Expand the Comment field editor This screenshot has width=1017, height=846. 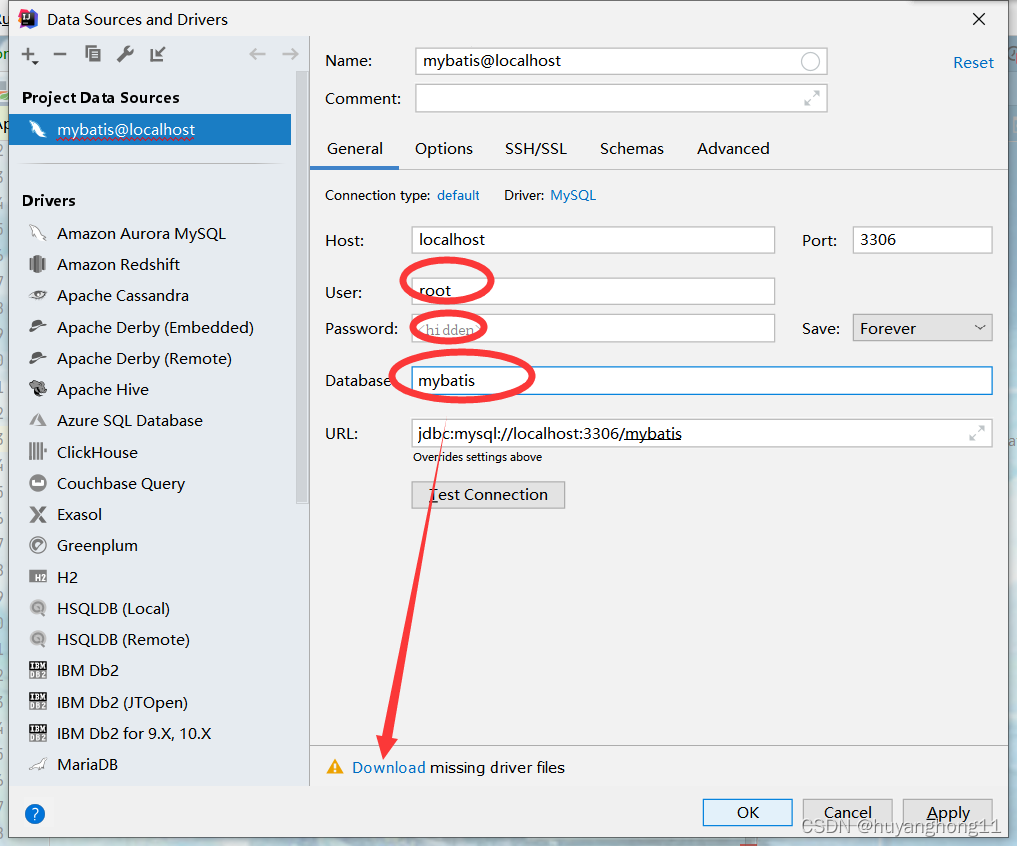tap(811, 99)
